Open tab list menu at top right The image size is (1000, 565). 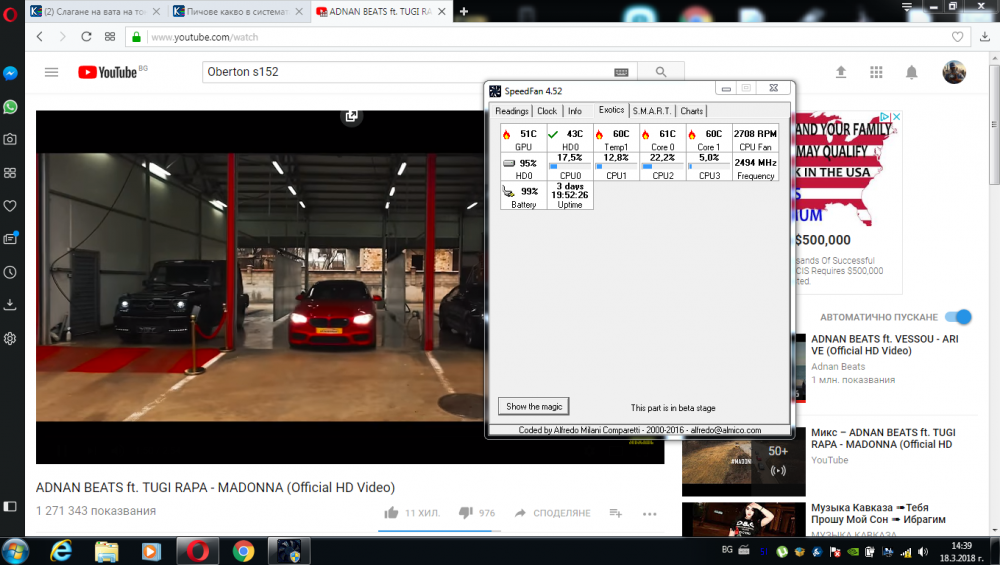[907, 6]
